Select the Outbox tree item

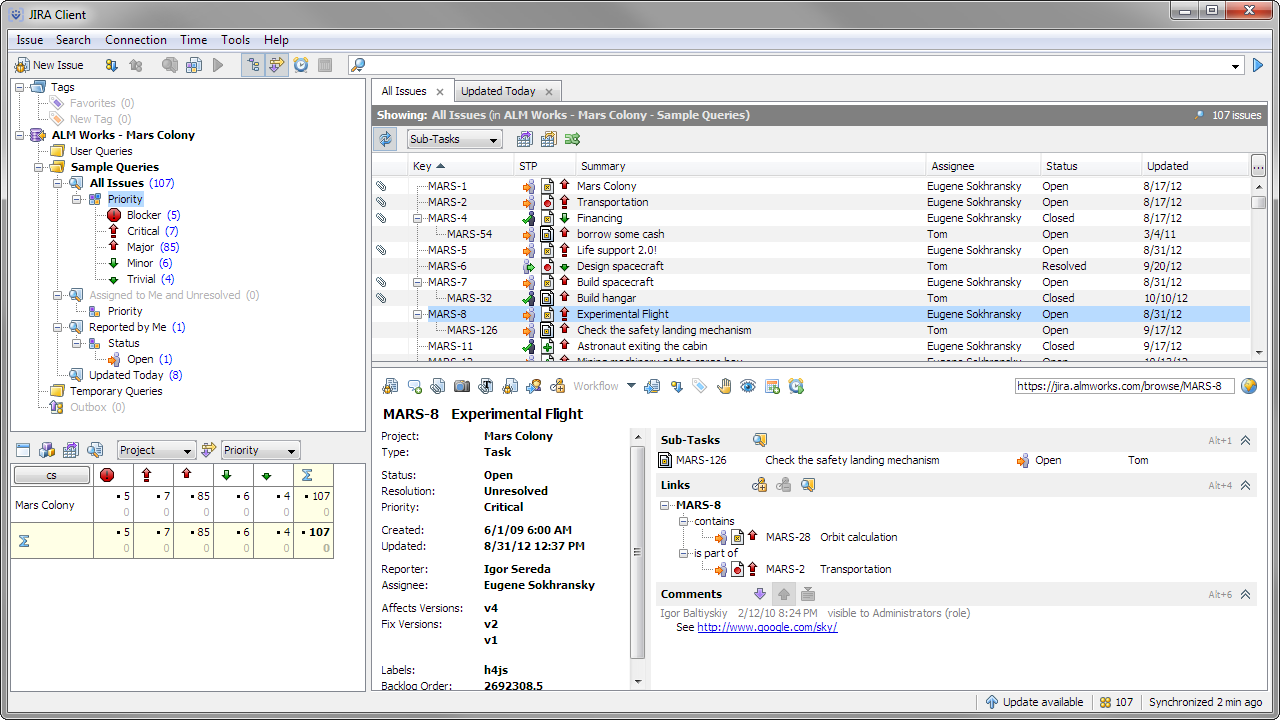(88, 407)
